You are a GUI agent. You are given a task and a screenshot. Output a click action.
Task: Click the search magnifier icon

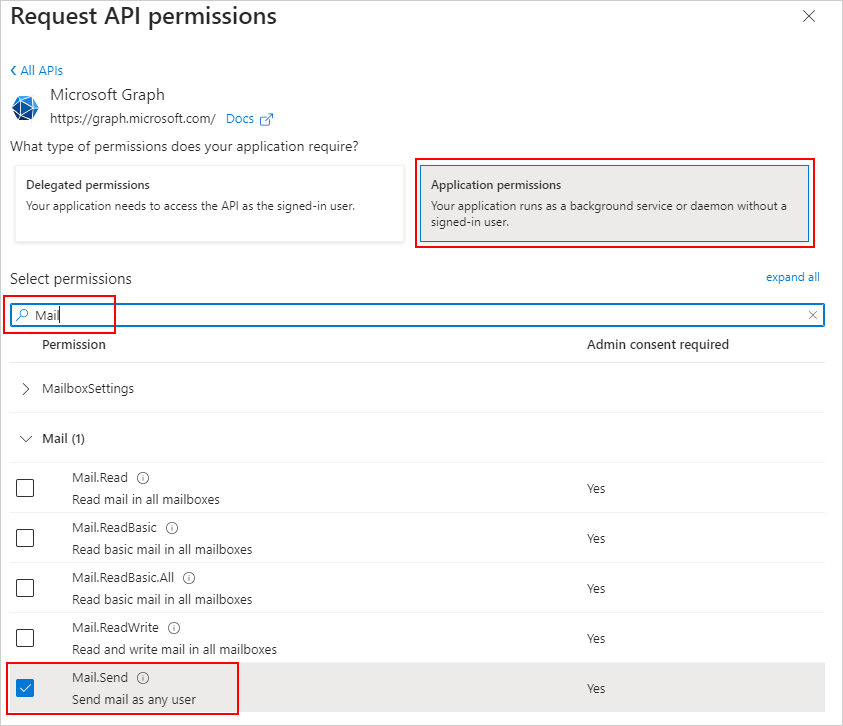click(21, 315)
